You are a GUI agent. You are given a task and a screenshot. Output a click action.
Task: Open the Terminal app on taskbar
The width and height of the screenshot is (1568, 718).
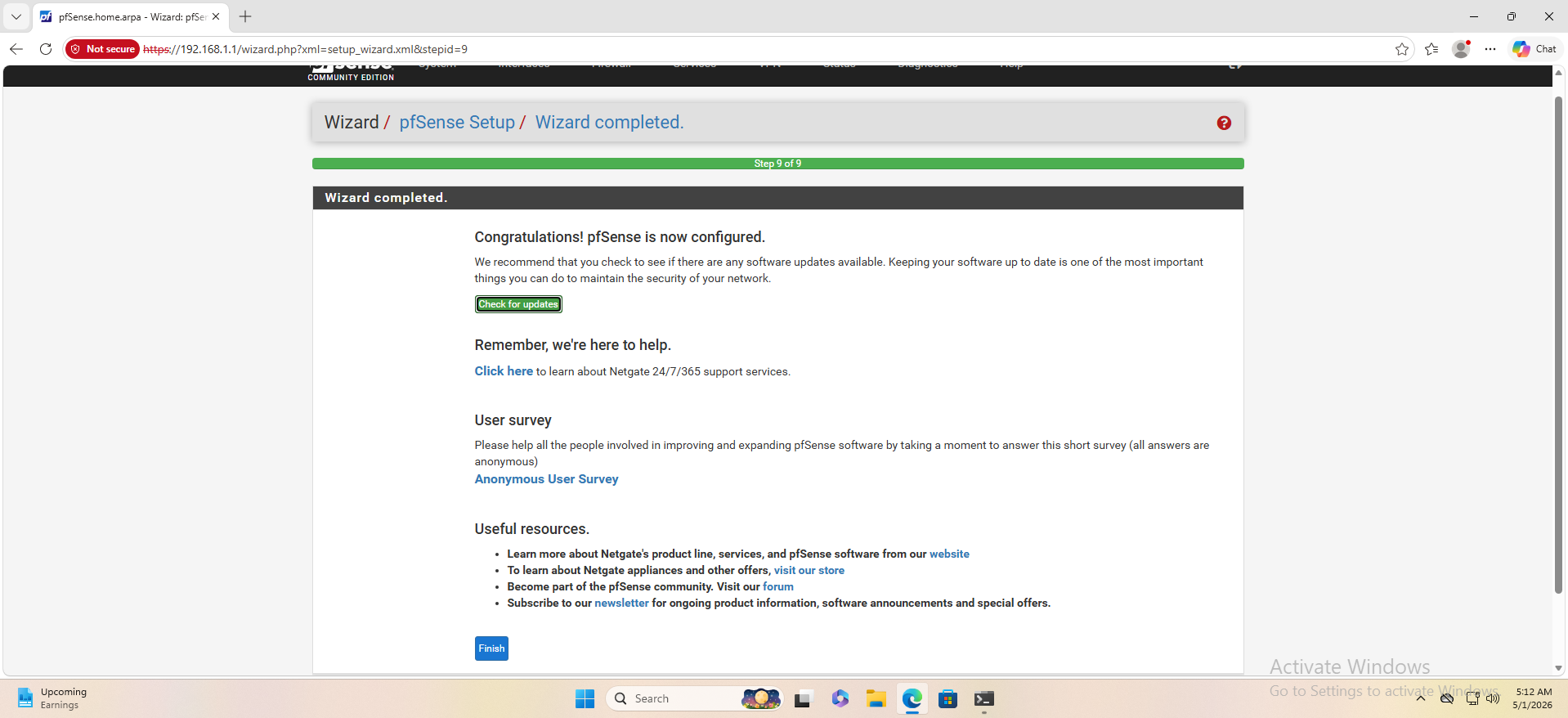[984, 698]
